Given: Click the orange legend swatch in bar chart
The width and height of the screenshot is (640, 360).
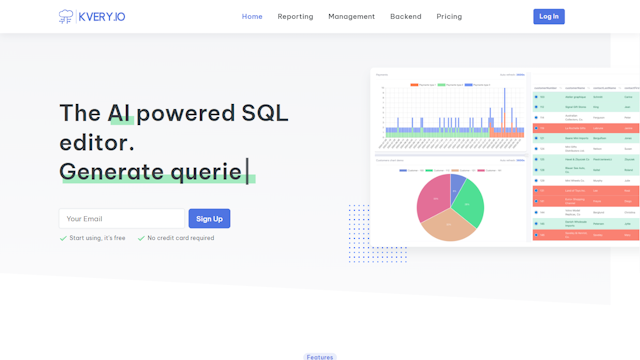Looking at the screenshot, I should pos(414,85).
